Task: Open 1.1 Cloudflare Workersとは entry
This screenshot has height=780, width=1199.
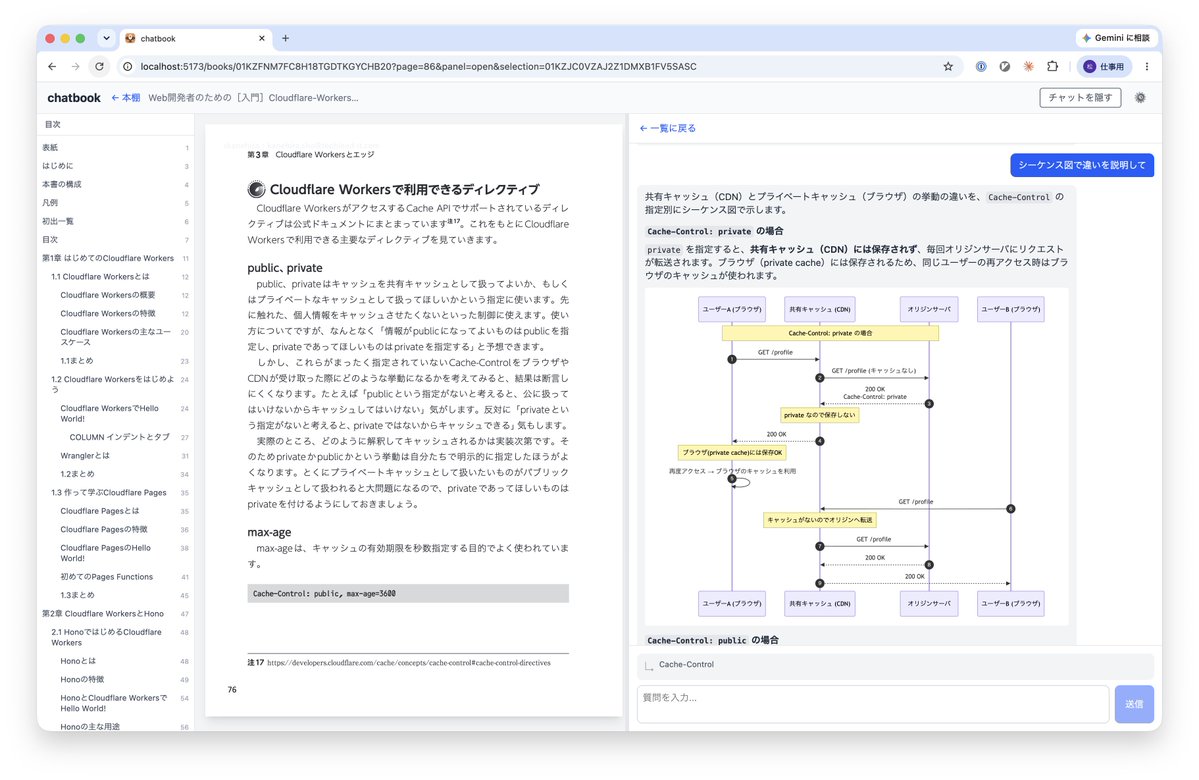Action: coord(115,277)
